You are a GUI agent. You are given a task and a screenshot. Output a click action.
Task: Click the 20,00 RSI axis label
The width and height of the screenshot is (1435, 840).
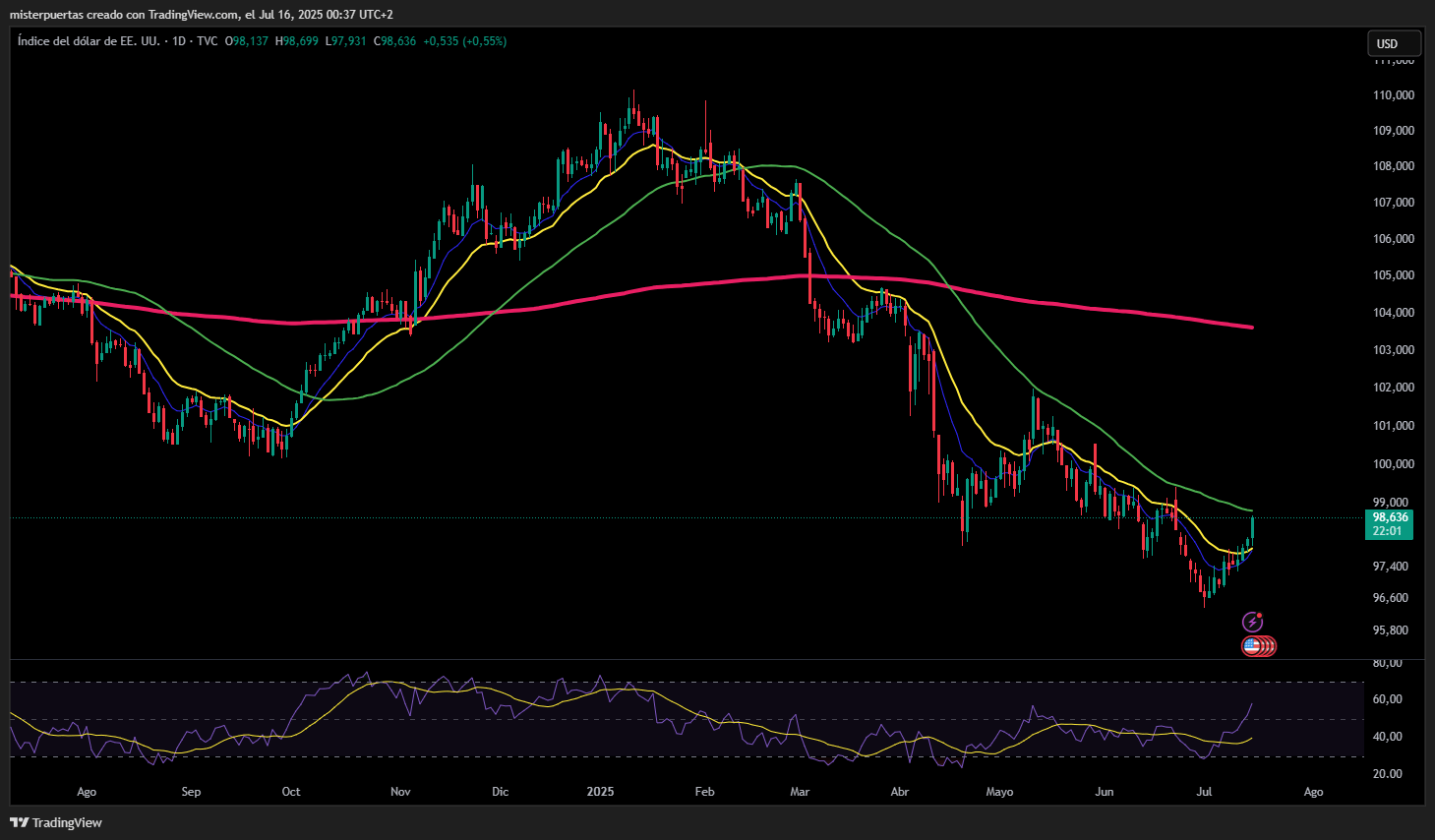[x=1388, y=774]
